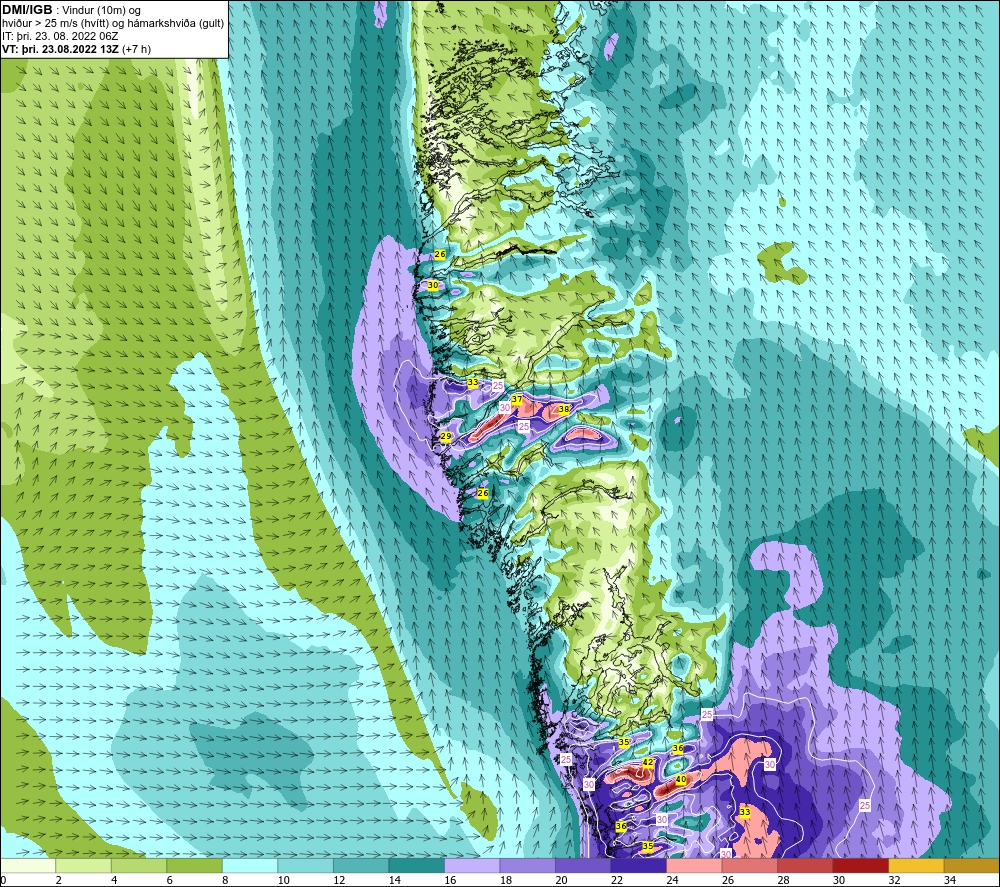Select the 14–16 m/s dark teal legend swatch
The image size is (1000, 887).
point(416,865)
